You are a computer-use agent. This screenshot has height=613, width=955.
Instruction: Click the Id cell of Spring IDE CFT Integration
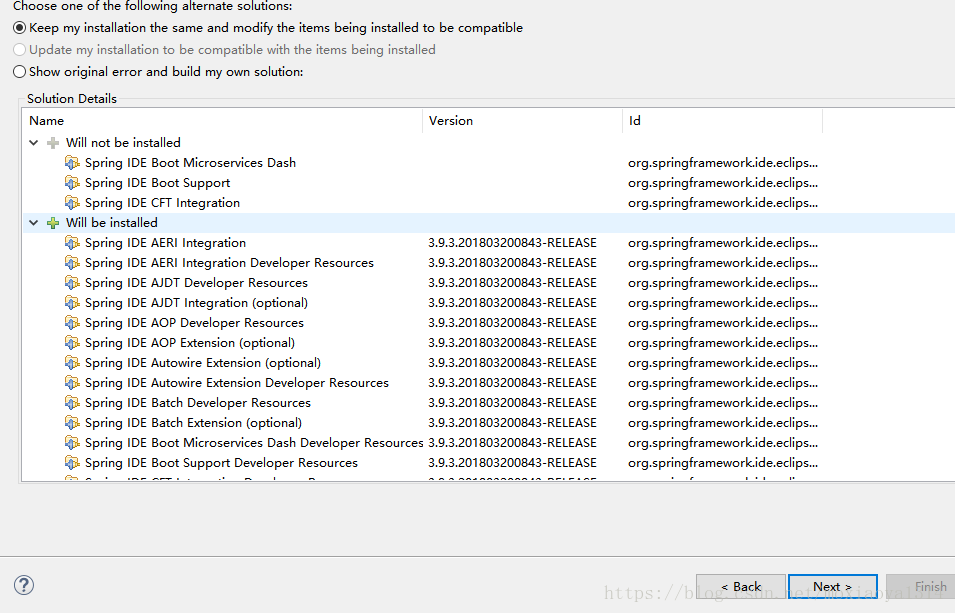pos(723,203)
